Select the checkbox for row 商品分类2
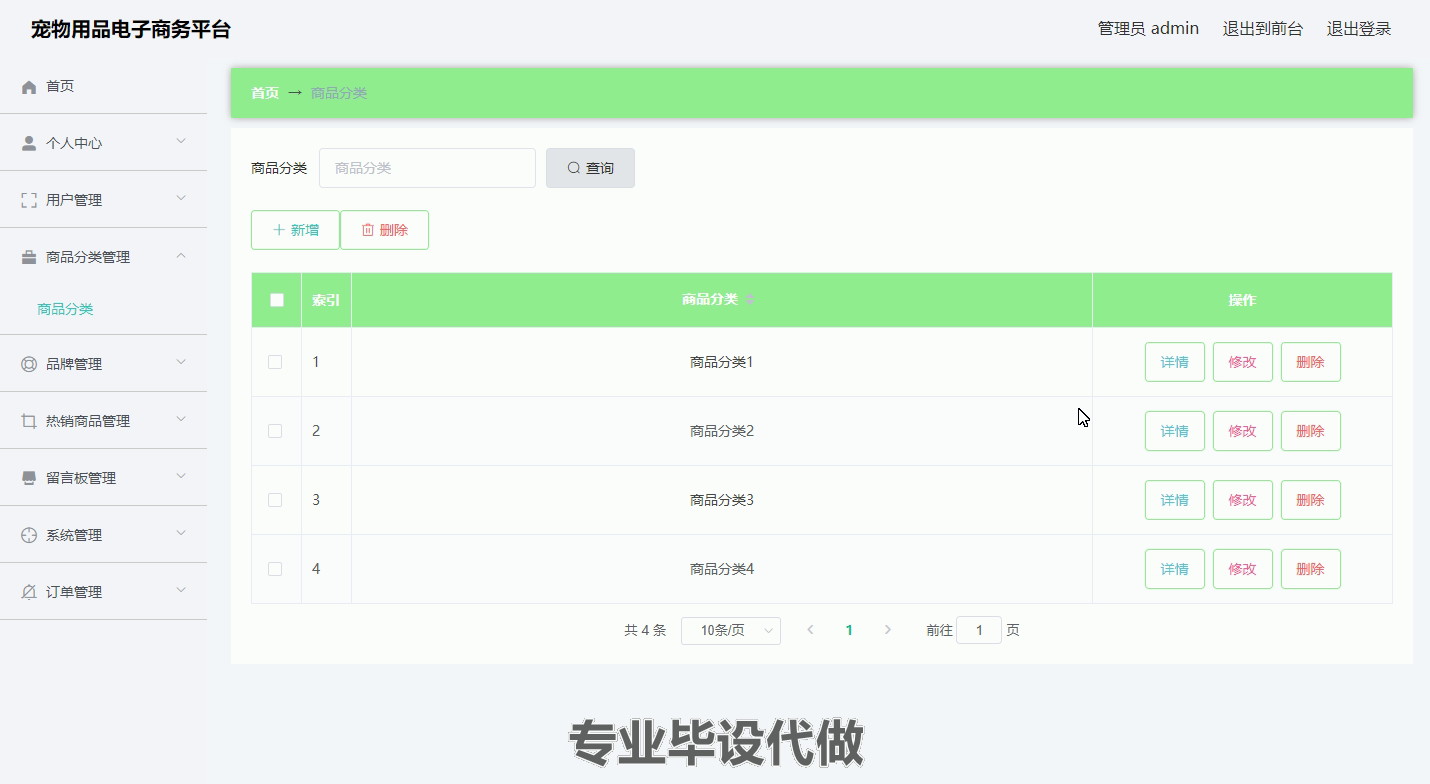Viewport: 1430px width, 784px height. coord(275,431)
